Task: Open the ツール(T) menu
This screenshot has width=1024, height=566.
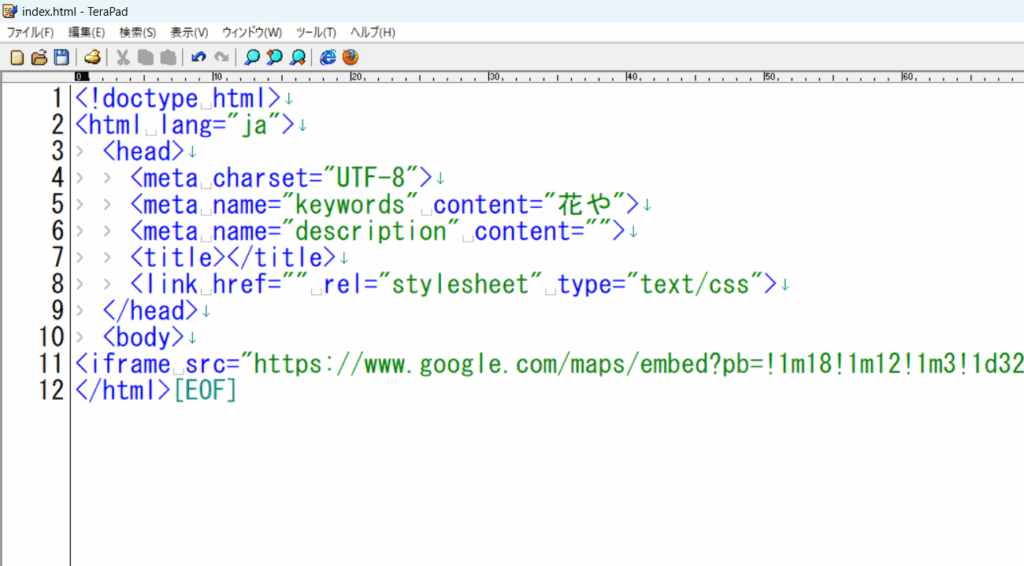Action: coord(316,32)
